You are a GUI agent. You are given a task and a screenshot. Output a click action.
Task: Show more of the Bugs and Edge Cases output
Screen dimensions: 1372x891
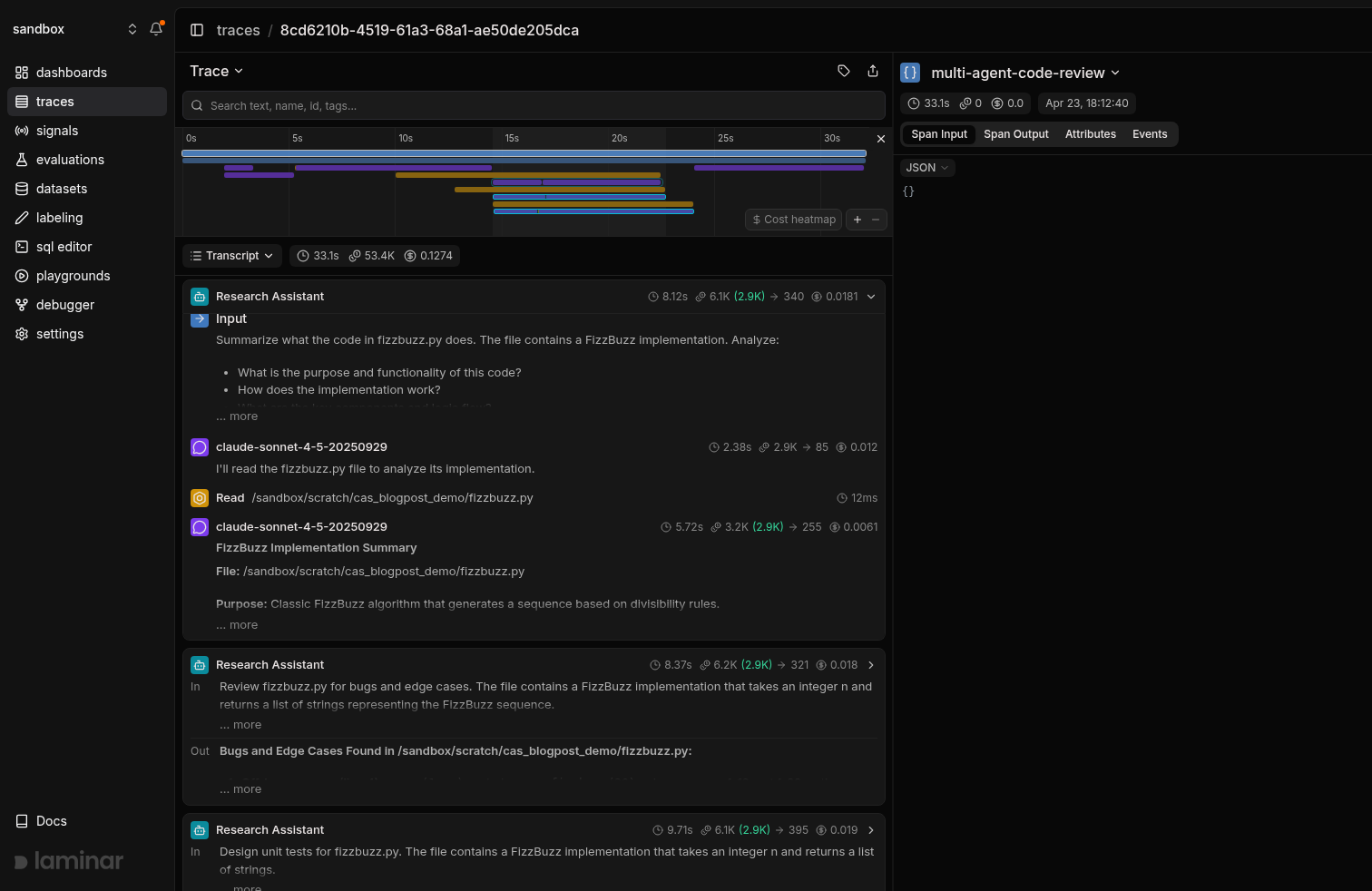point(240,789)
